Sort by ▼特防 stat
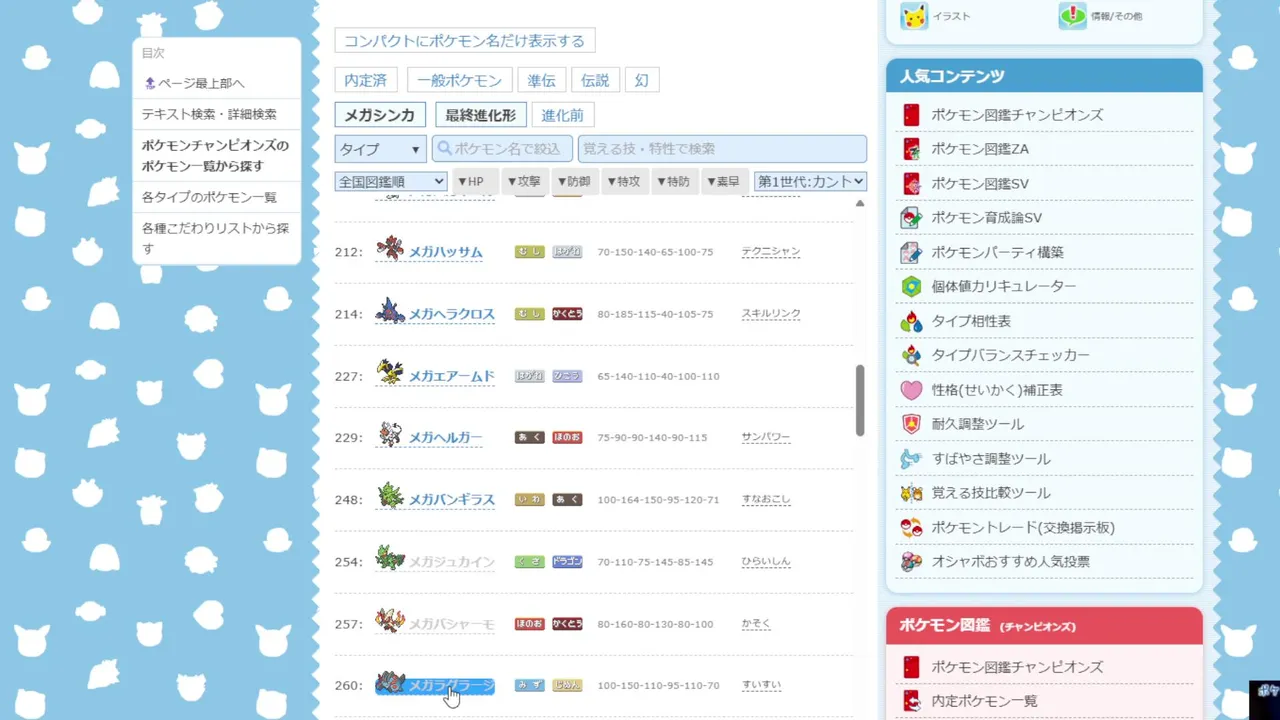 (674, 181)
